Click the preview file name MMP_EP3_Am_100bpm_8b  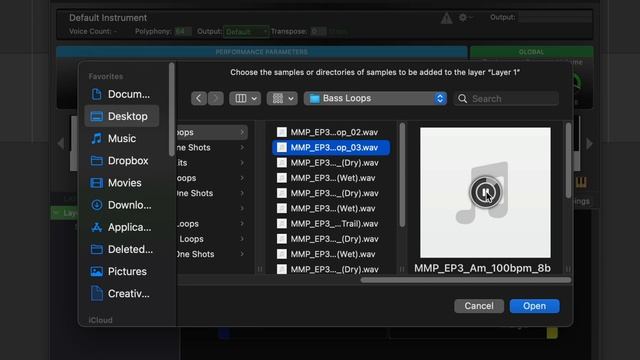(482, 268)
